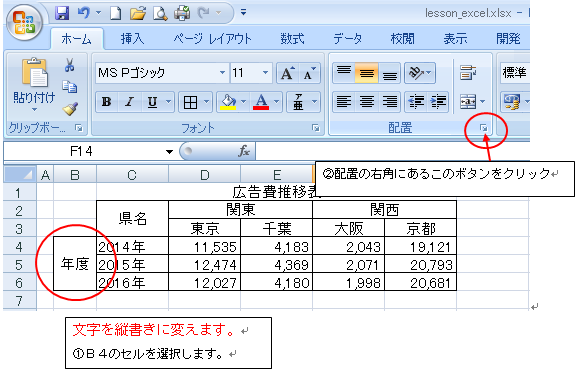Switch to the ホーム tab

76,39
